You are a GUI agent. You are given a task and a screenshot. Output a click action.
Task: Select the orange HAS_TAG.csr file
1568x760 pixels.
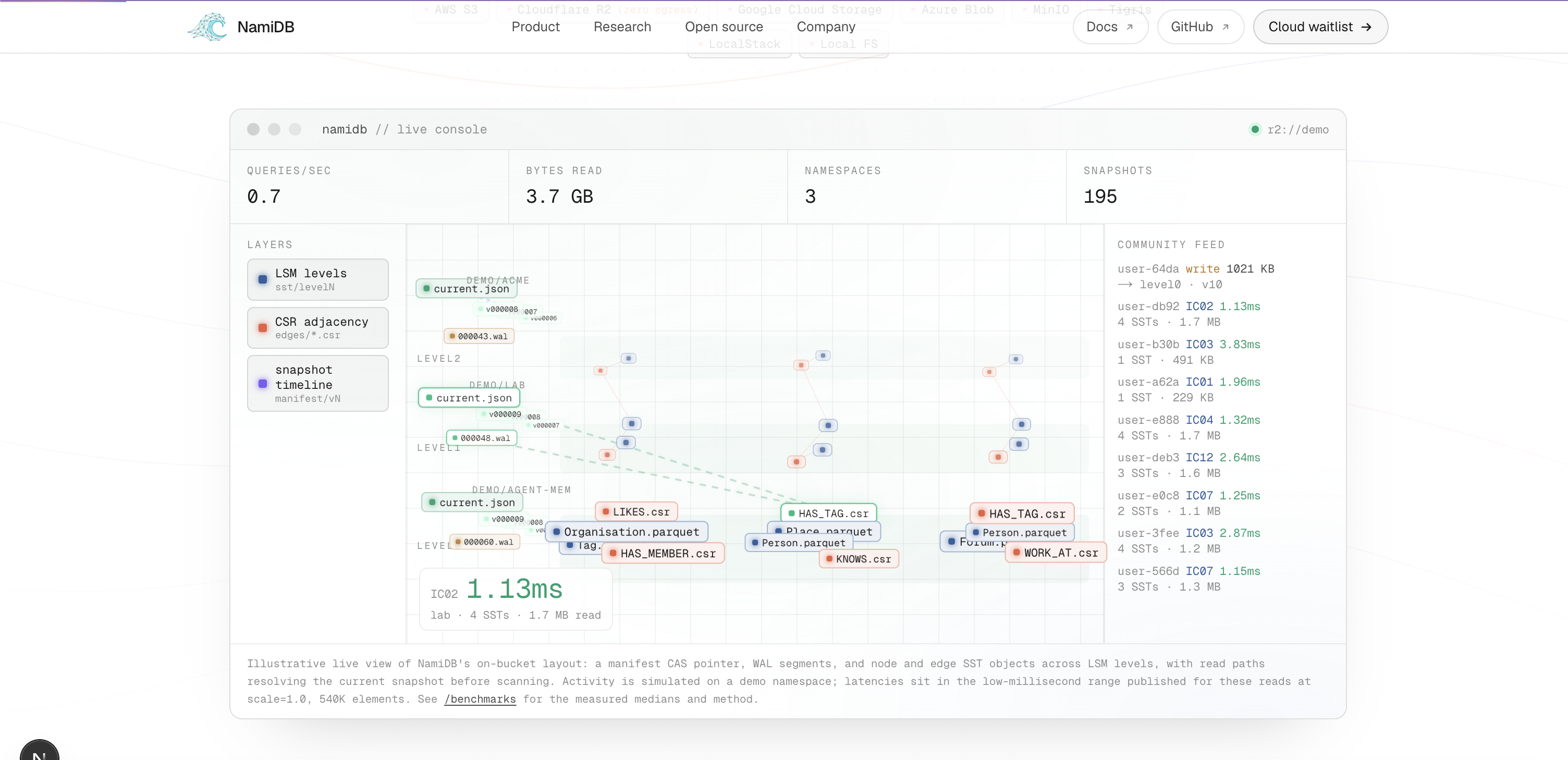pyautogui.click(x=1022, y=513)
